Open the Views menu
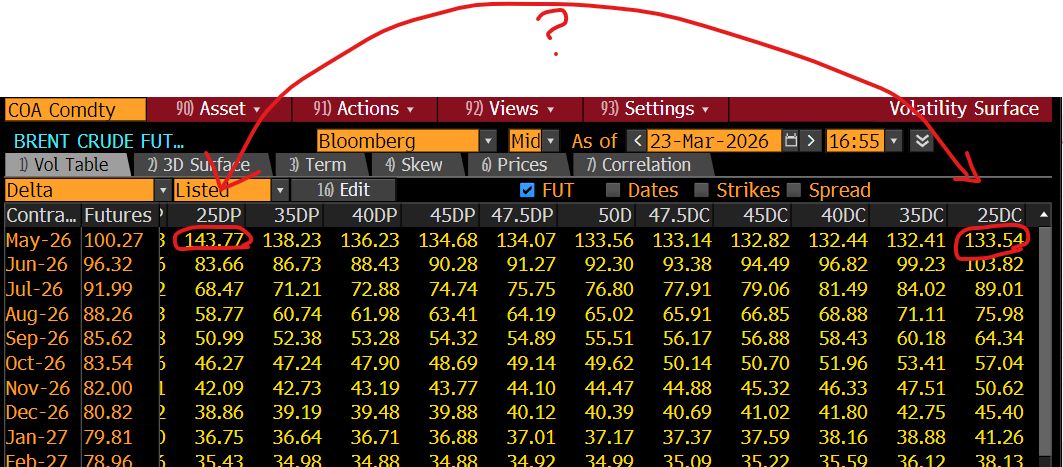The height and width of the screenshot is (467, 1063). pos(509,109)
